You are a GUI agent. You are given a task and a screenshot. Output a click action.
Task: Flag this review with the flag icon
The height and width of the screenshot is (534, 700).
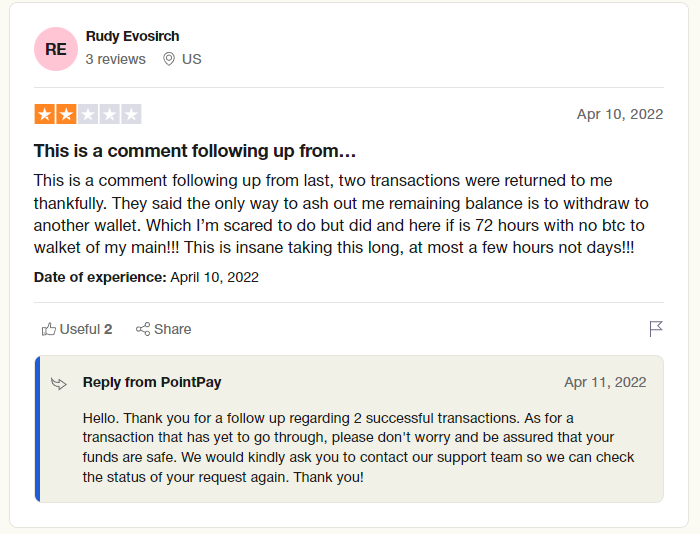point(656,329)
